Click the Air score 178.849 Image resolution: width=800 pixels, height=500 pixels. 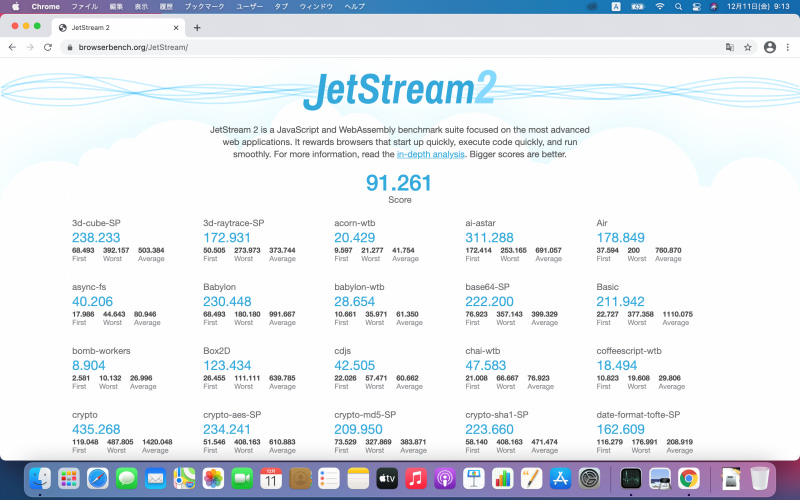click(620, 238)
